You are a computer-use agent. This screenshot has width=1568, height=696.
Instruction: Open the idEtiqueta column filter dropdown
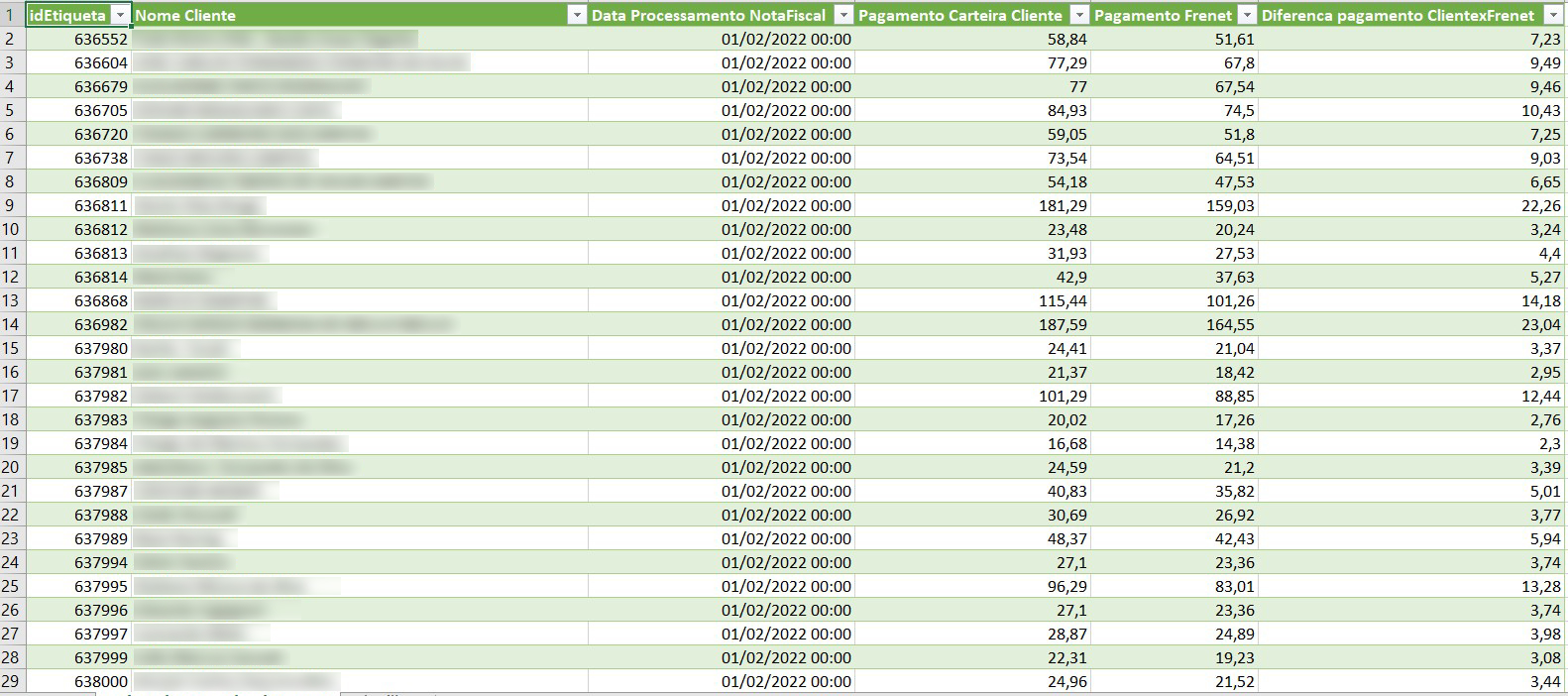(120, 15)
